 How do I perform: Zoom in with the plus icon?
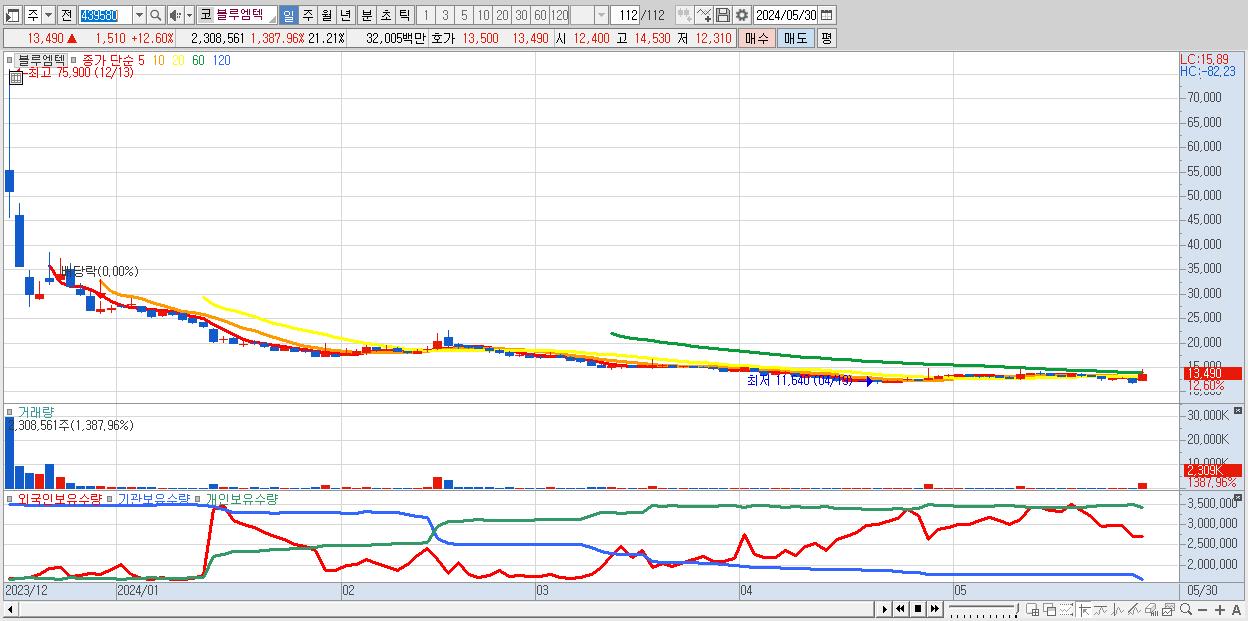coord(1220,609)
